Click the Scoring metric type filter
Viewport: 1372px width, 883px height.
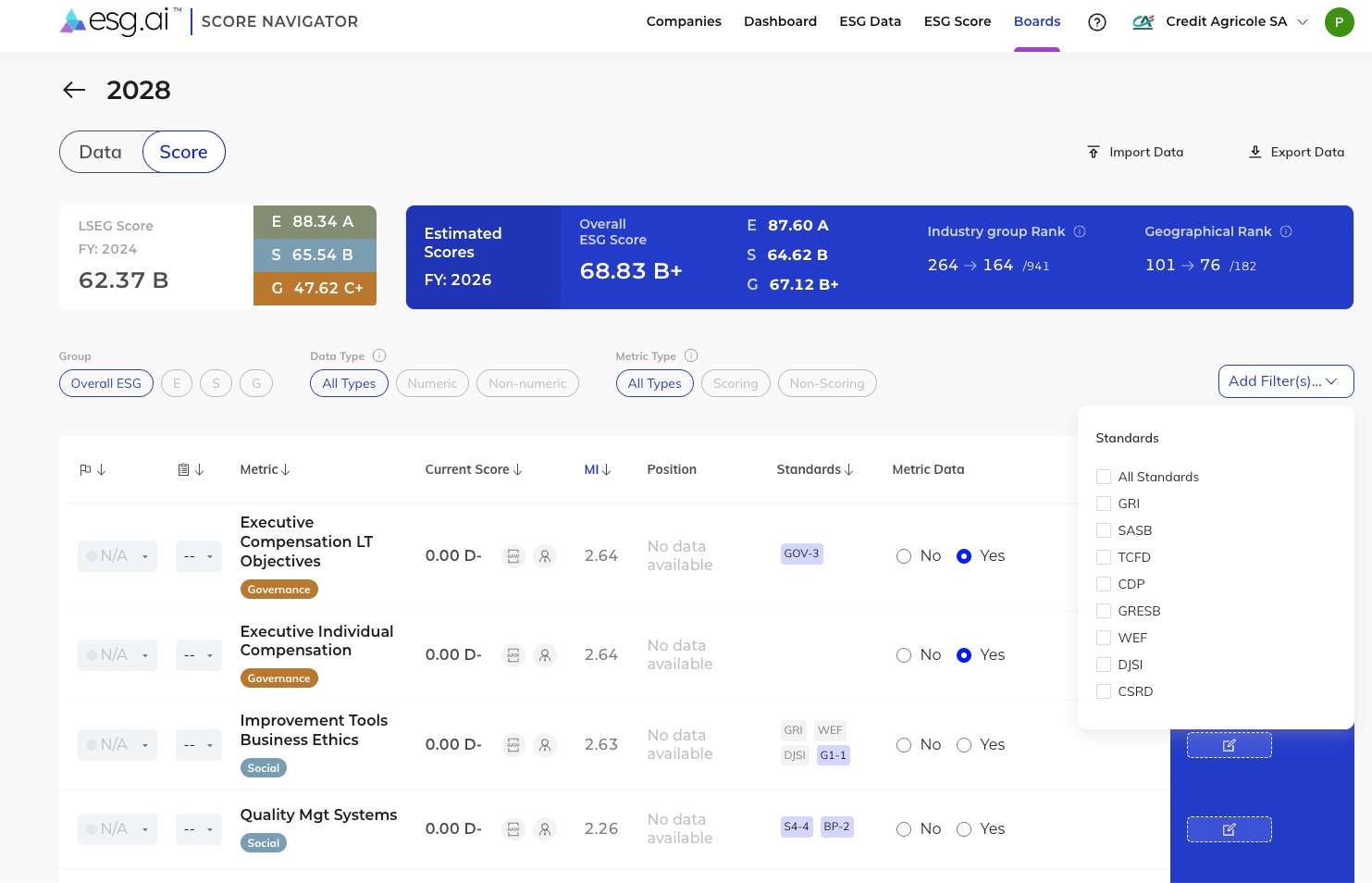tap(735, 383)
